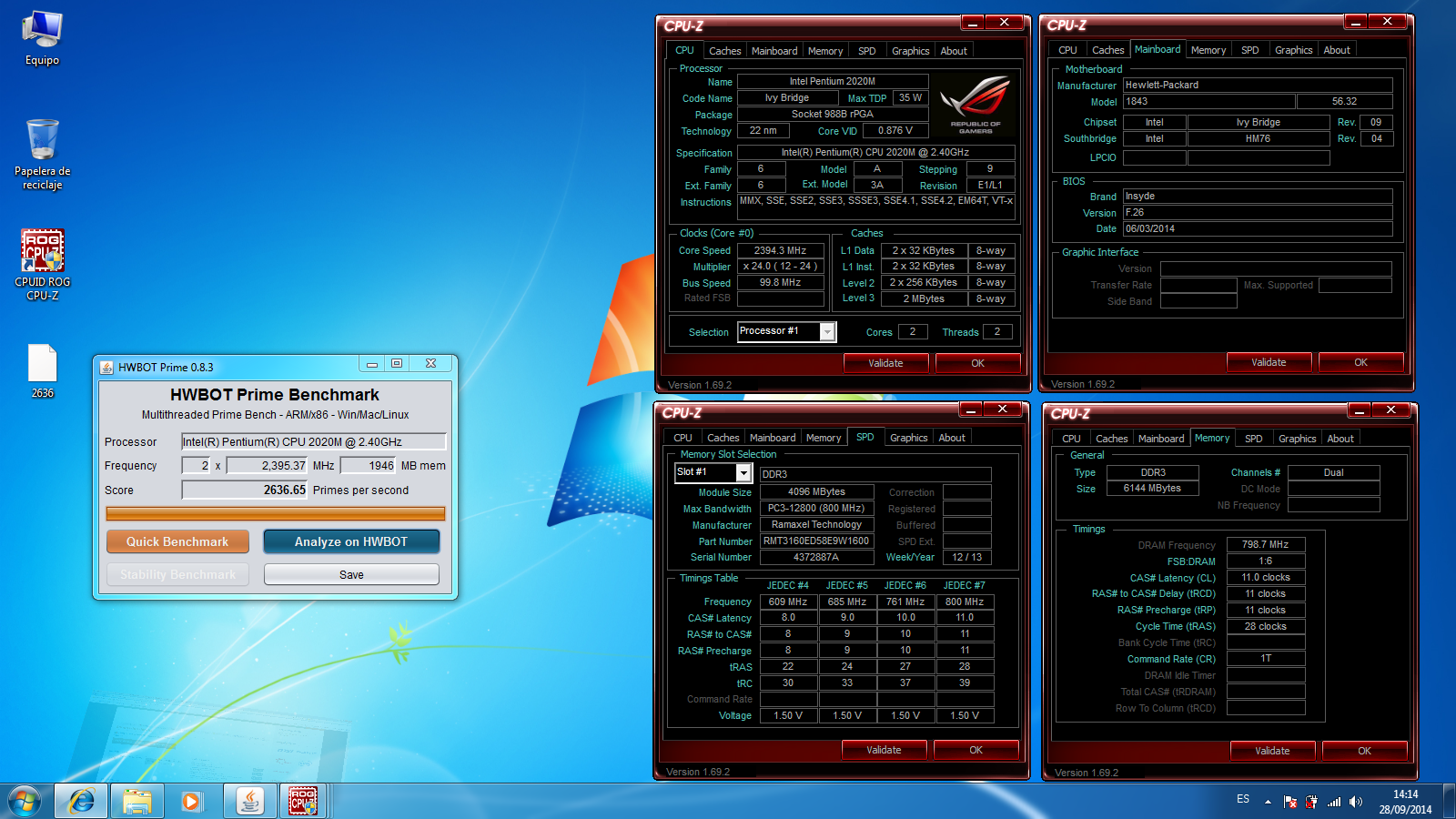This screenshot has height=819, width=1456.
Task: Open Graphics tab in SPD window
Action: click(x=909, y=438)
